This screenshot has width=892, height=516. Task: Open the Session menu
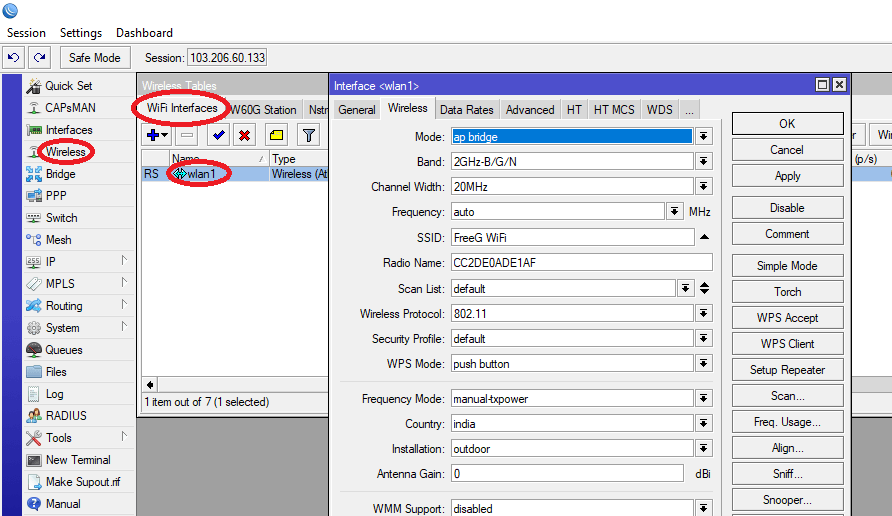(26, 33)
